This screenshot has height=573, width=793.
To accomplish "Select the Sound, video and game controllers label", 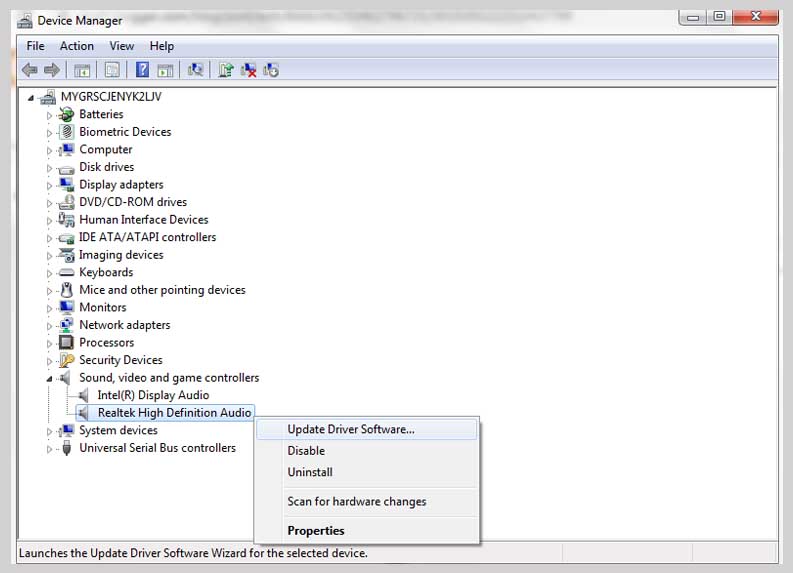I will tap(169, 378).
